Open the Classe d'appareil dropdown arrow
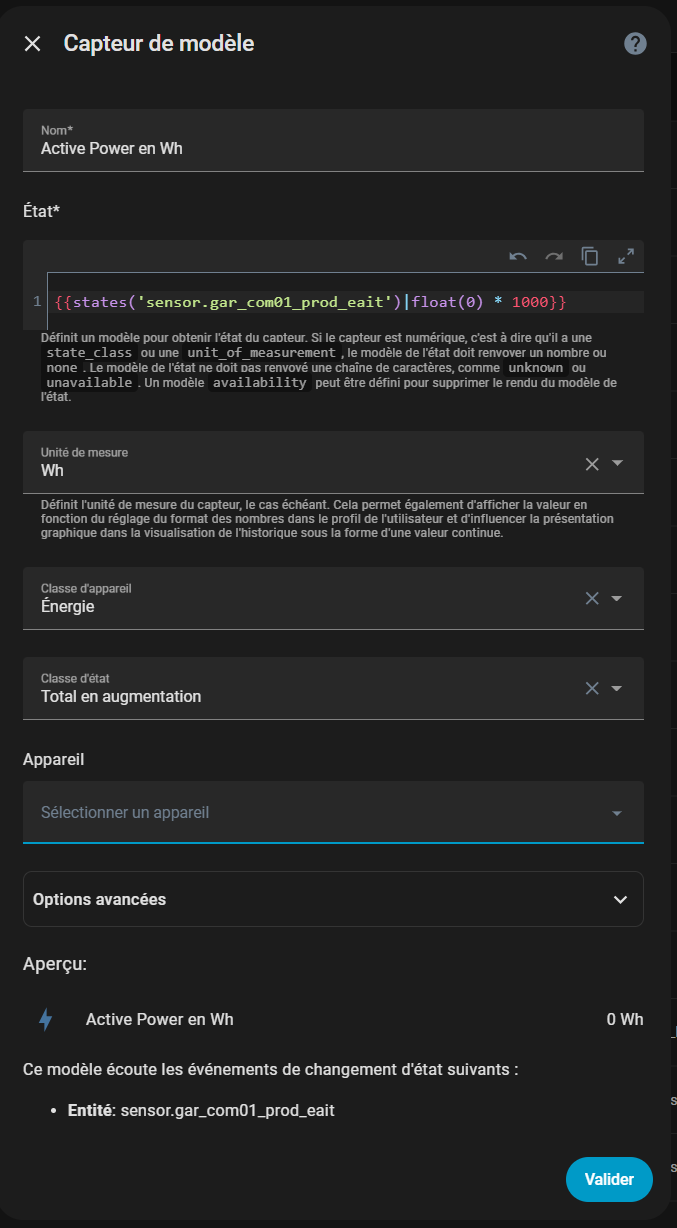 click(x=617, y=598)
